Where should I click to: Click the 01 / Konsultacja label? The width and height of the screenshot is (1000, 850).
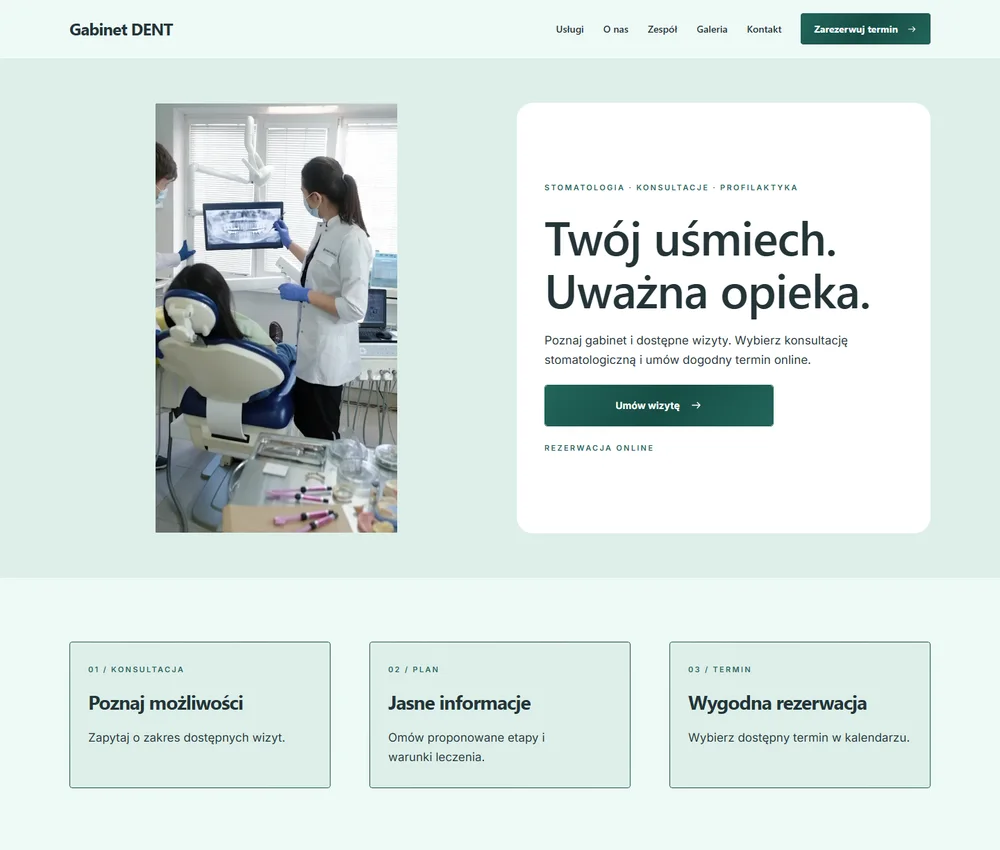pyautogui.click(x=136, y=670)
